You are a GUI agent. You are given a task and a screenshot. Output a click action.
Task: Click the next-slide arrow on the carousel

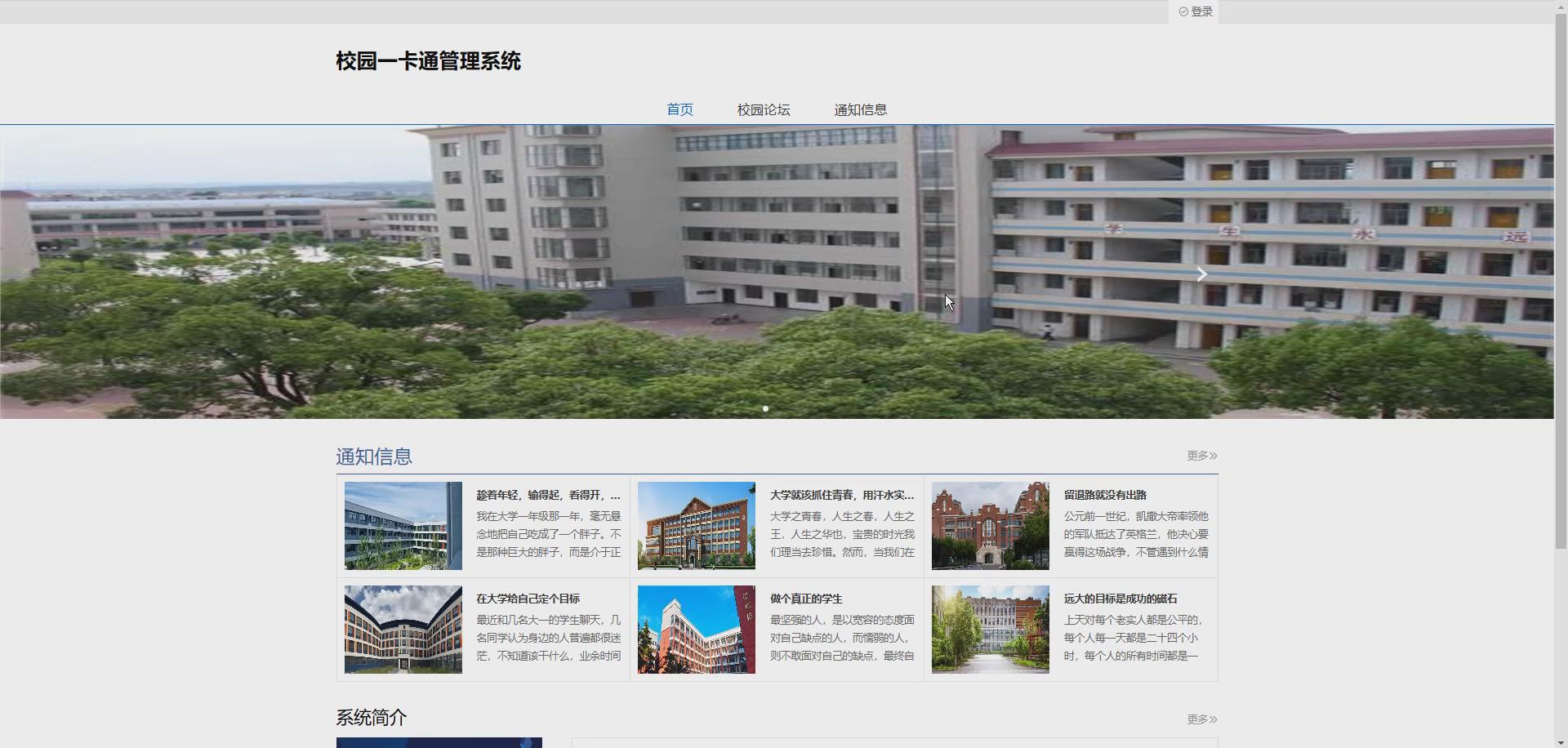point(1200,274)
